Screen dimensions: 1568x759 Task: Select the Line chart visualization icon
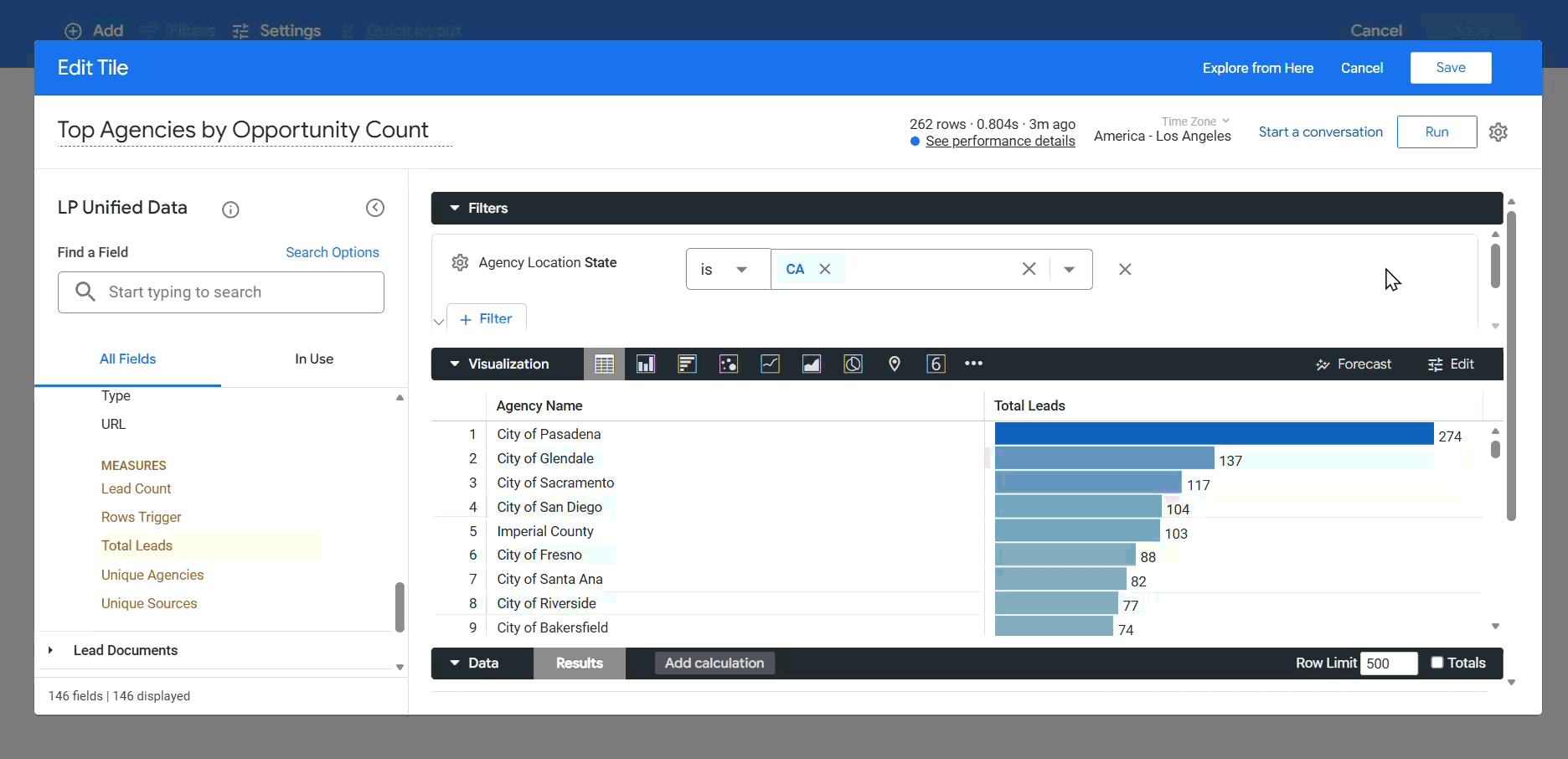[x=770, y=364]
